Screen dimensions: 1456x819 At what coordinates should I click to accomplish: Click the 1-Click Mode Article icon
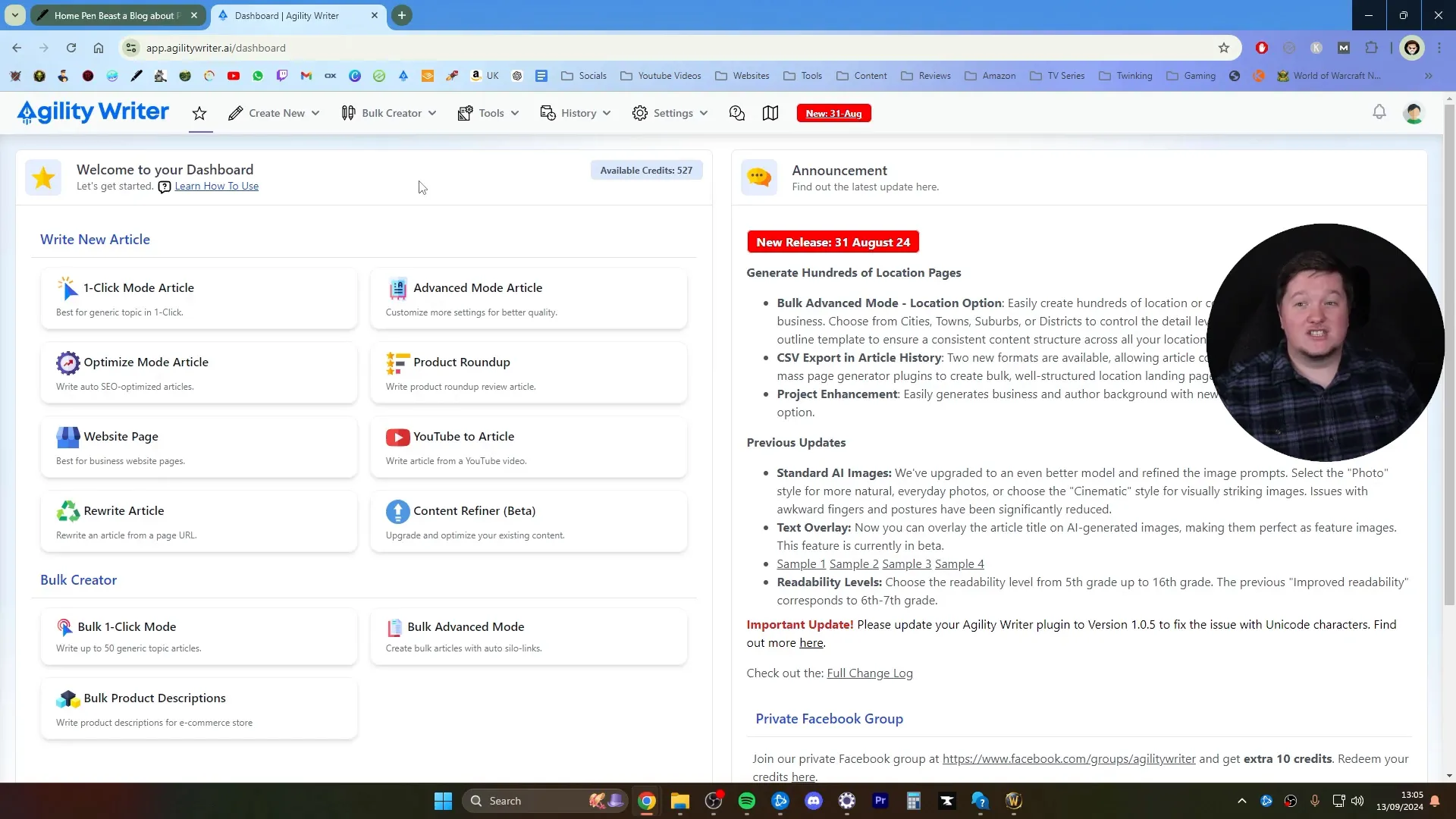tap(67, 288)
